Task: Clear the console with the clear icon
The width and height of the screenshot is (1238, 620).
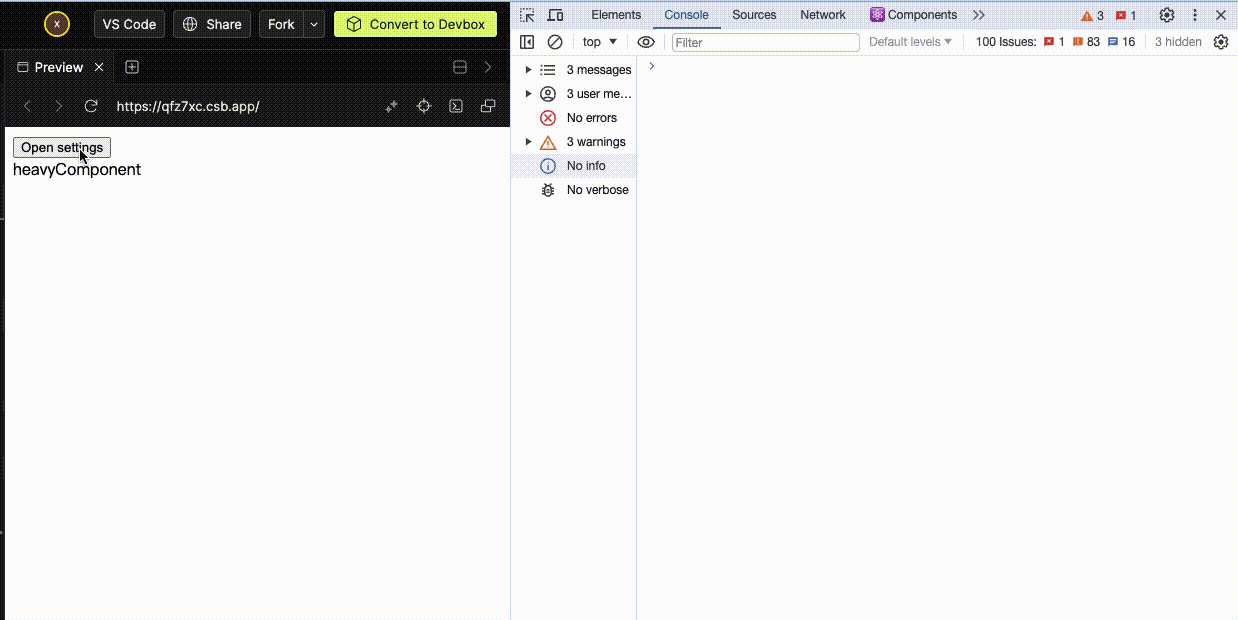Action: point(555,41)
